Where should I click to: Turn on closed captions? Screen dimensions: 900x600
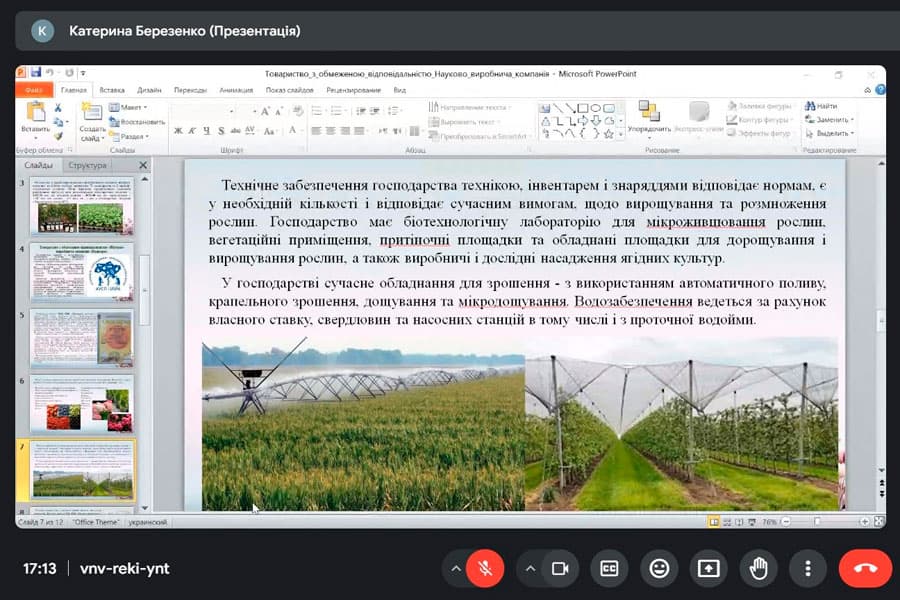pos(609,568)
